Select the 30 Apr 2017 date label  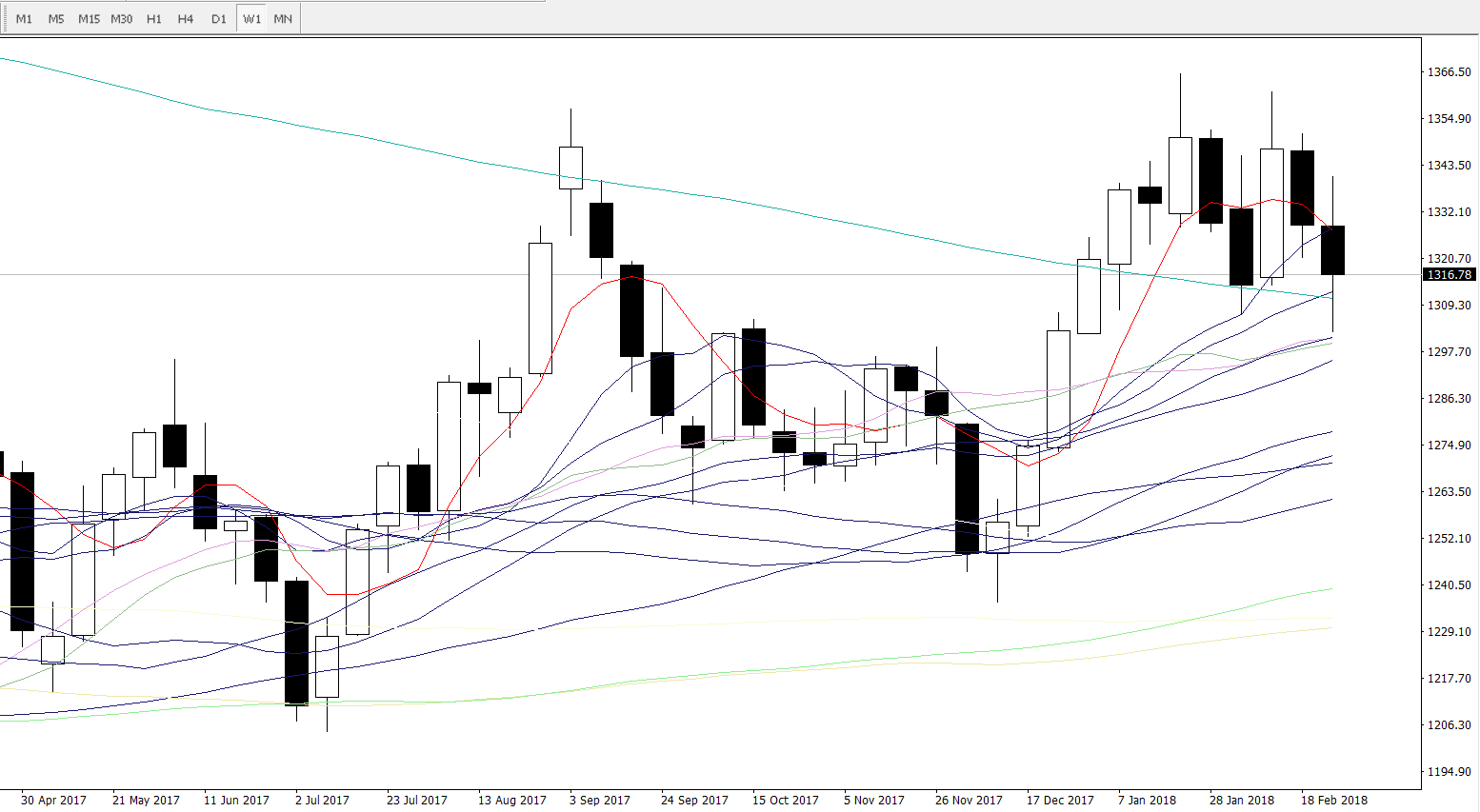click(x=53, y=800)
